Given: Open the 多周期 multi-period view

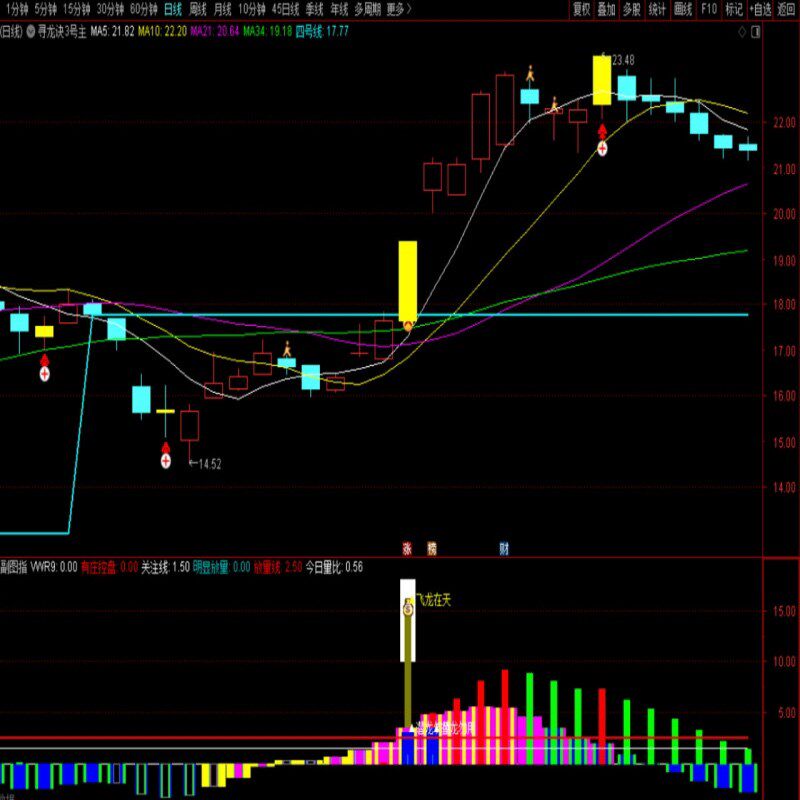Looking at the screenshot, I should coord(367,9).
